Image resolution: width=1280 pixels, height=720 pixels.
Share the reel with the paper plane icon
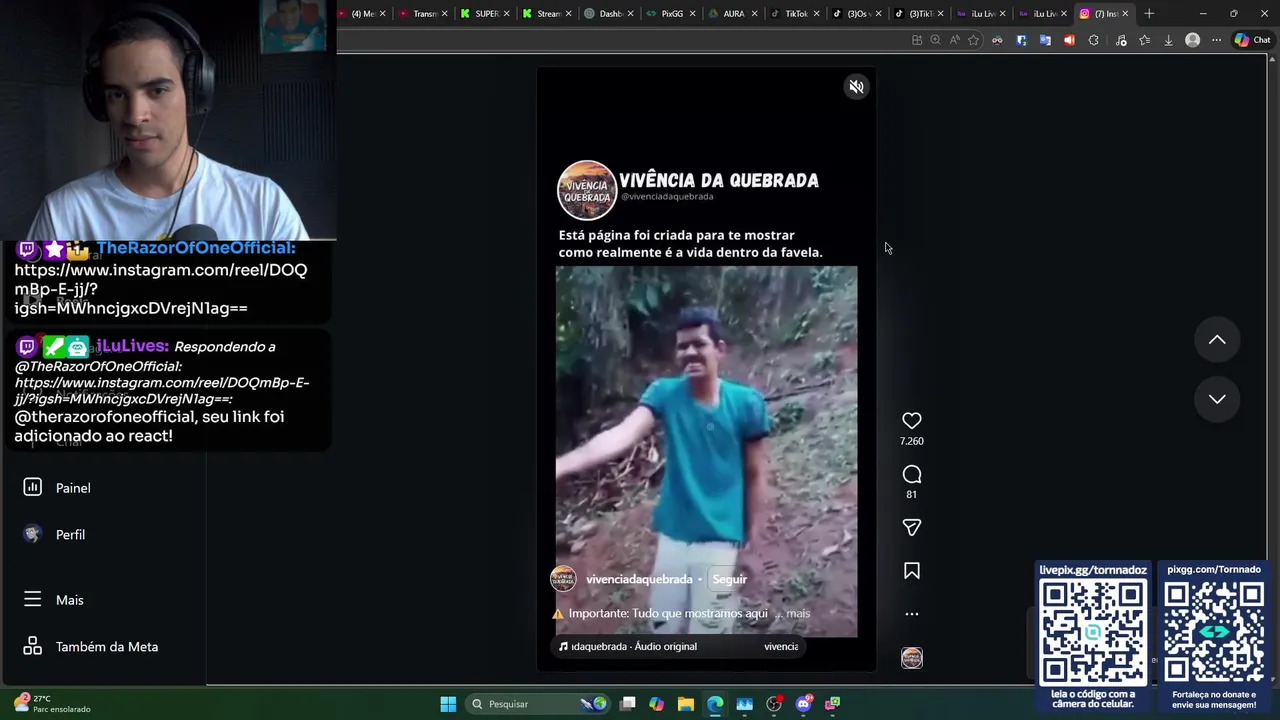point(911,527)
